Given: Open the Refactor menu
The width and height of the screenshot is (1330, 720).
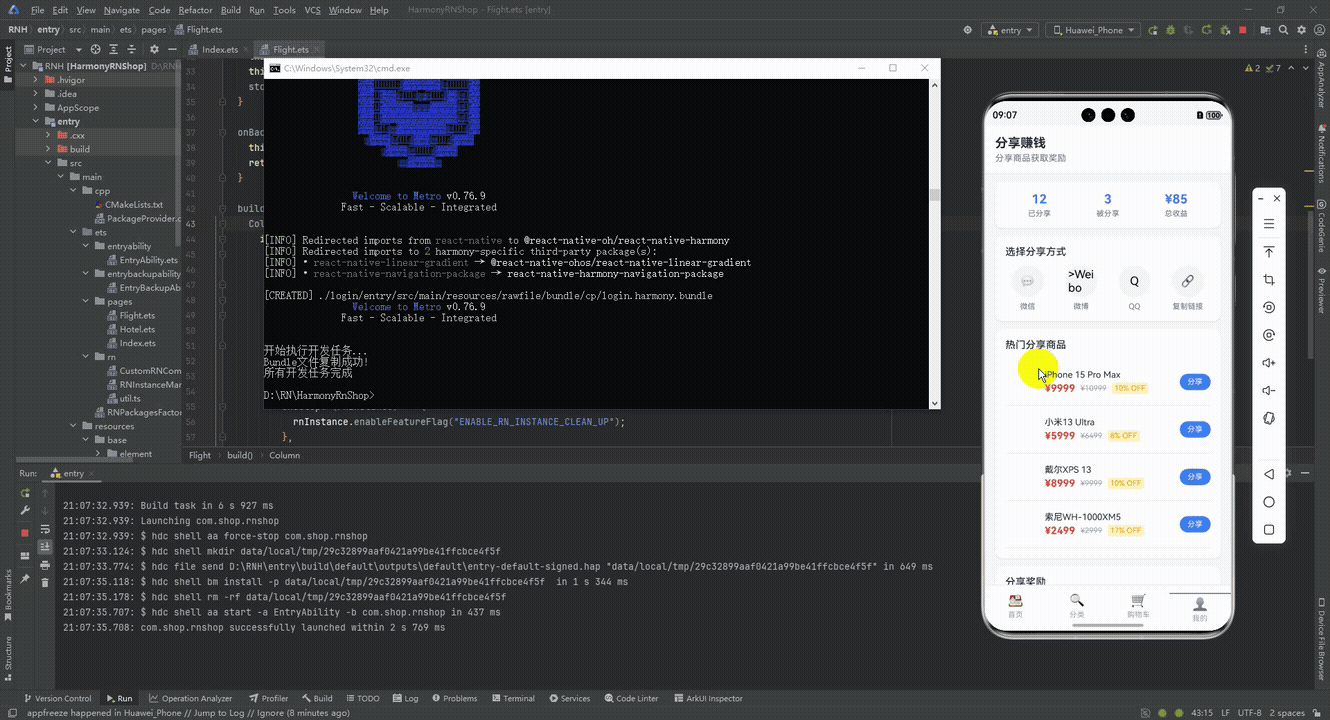Looking at the screenshot, I should coord(195,10).
